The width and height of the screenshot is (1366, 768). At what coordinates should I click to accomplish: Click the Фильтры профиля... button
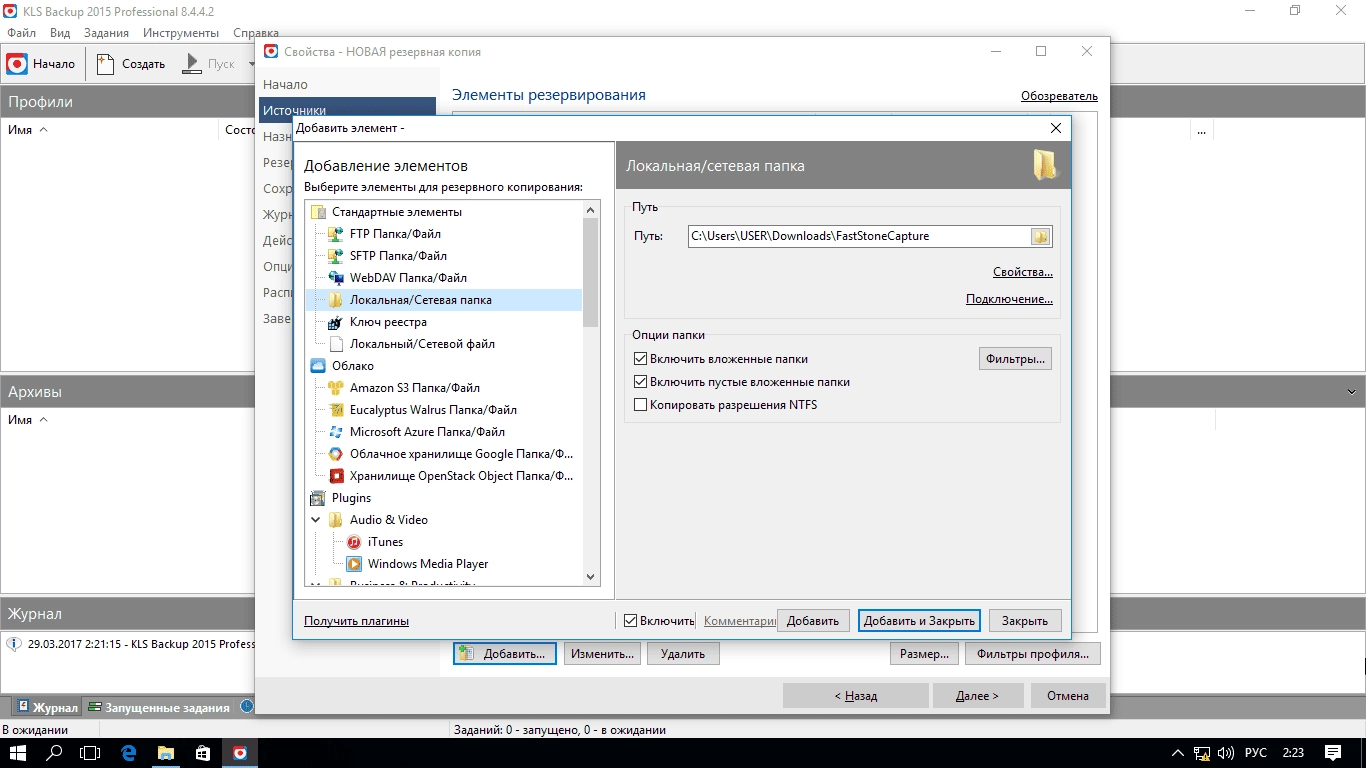pyautogui.click(x=1033, y=654)
